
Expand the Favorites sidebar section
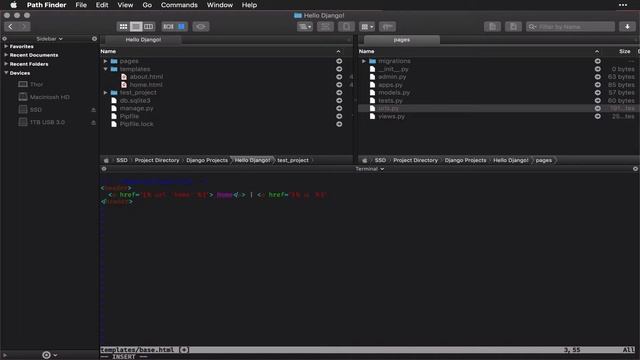6,46
